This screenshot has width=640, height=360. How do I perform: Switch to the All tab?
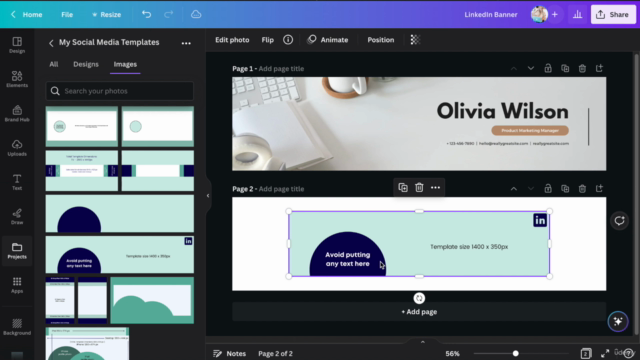tap(53, 64)
